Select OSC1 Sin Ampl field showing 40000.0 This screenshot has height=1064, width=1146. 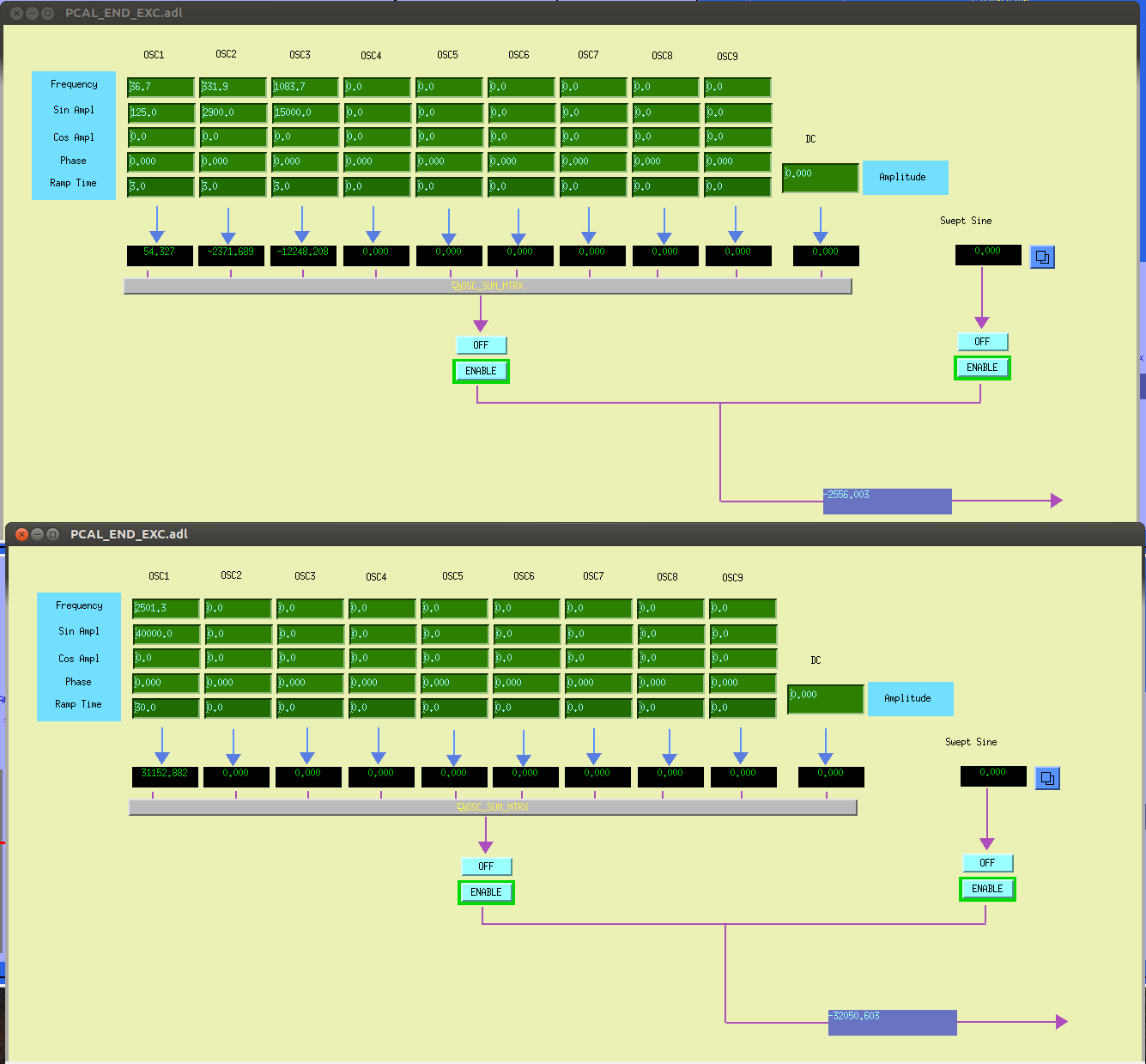click(166, 634)
